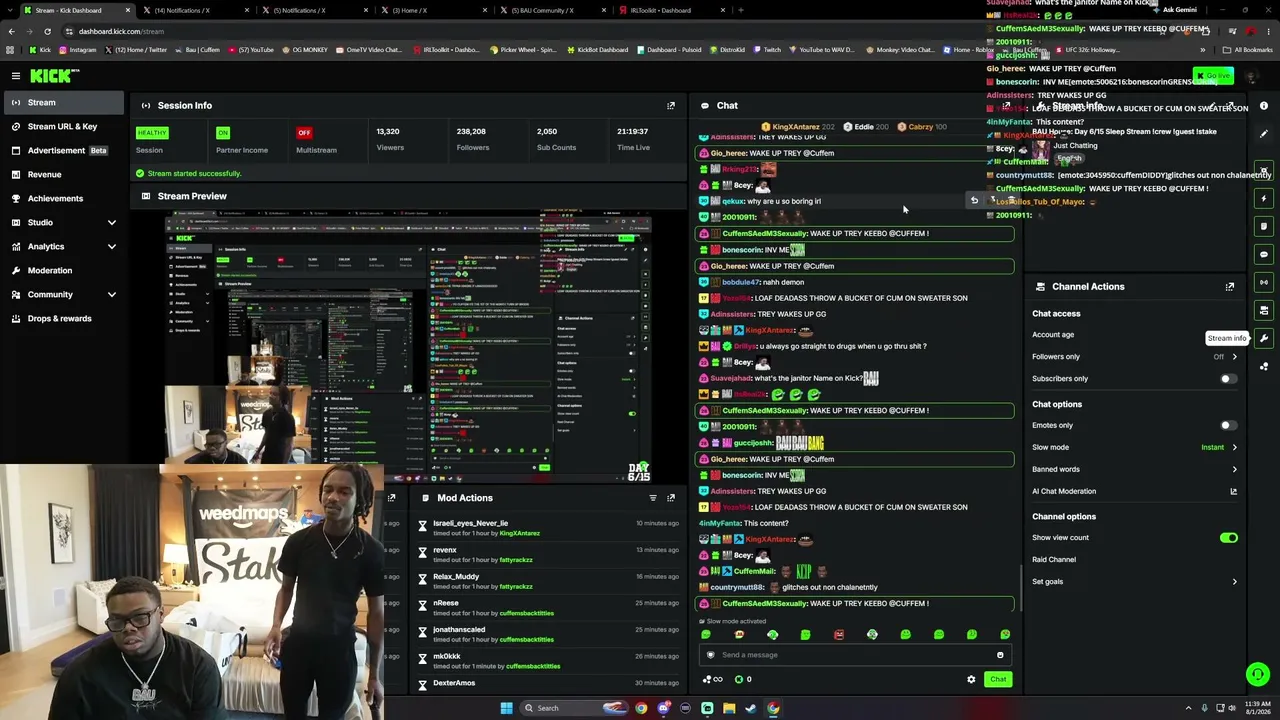Viewport: 1280px width, 720px height.
Task: Click the Stream Preview thumbnail
Action: (408, 347)
